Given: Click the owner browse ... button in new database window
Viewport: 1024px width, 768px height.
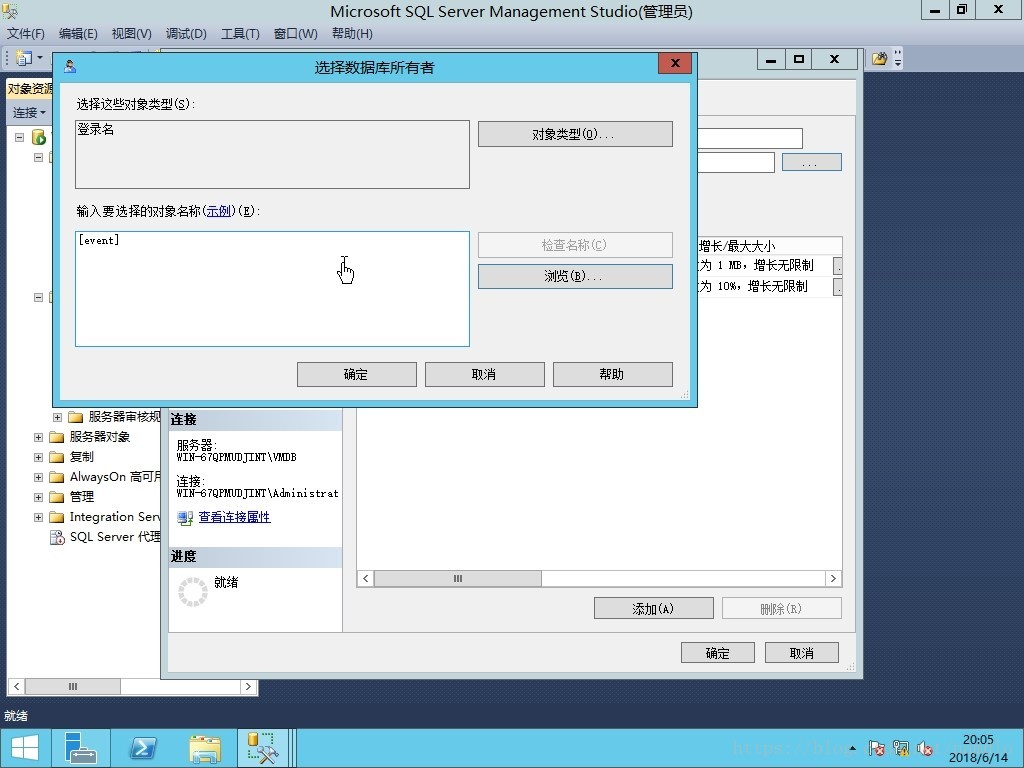Looking at the screenshot, I should pos(812,163).
